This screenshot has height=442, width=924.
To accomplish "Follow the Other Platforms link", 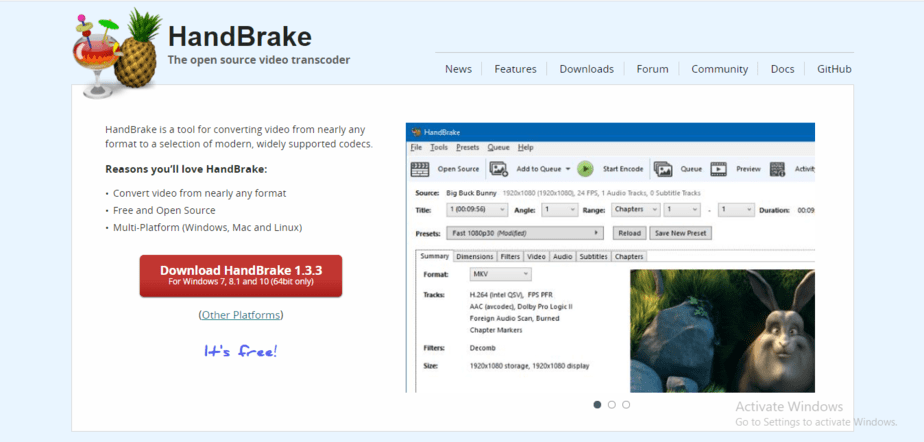I will coord(241,315).
